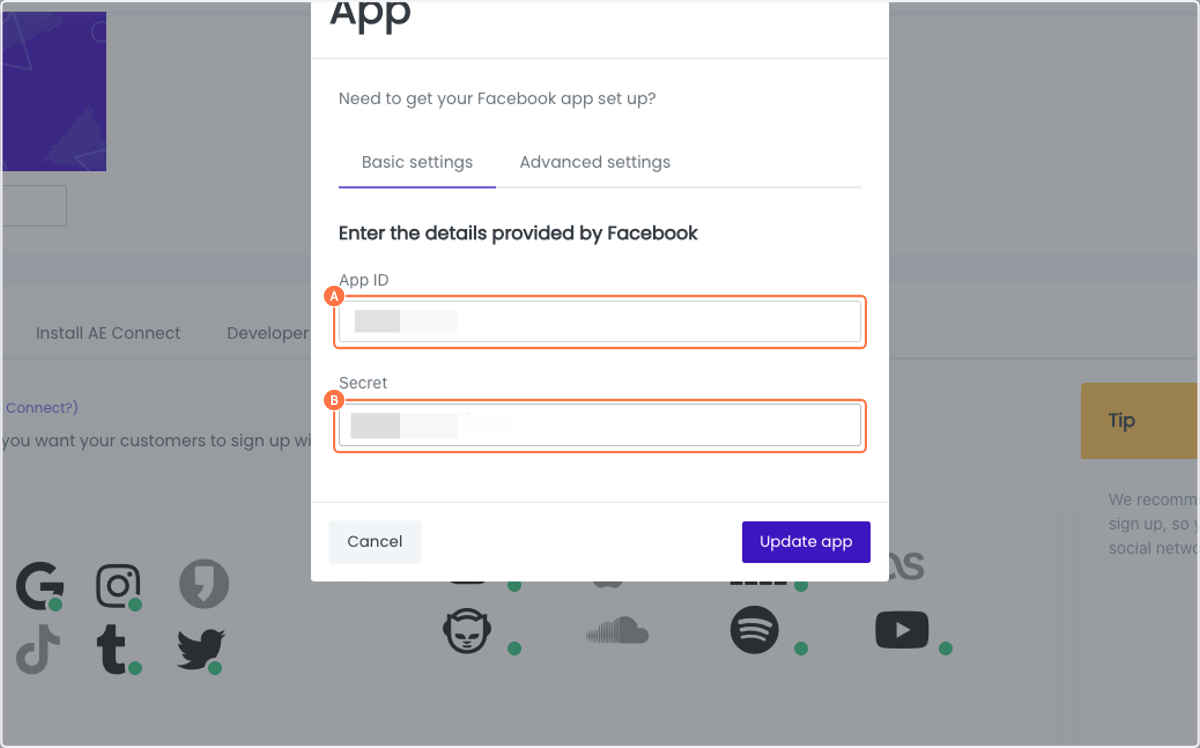This screenshot has width=1200, height=748.
Task: Click the Google social network icon
Action: point(39,586)
